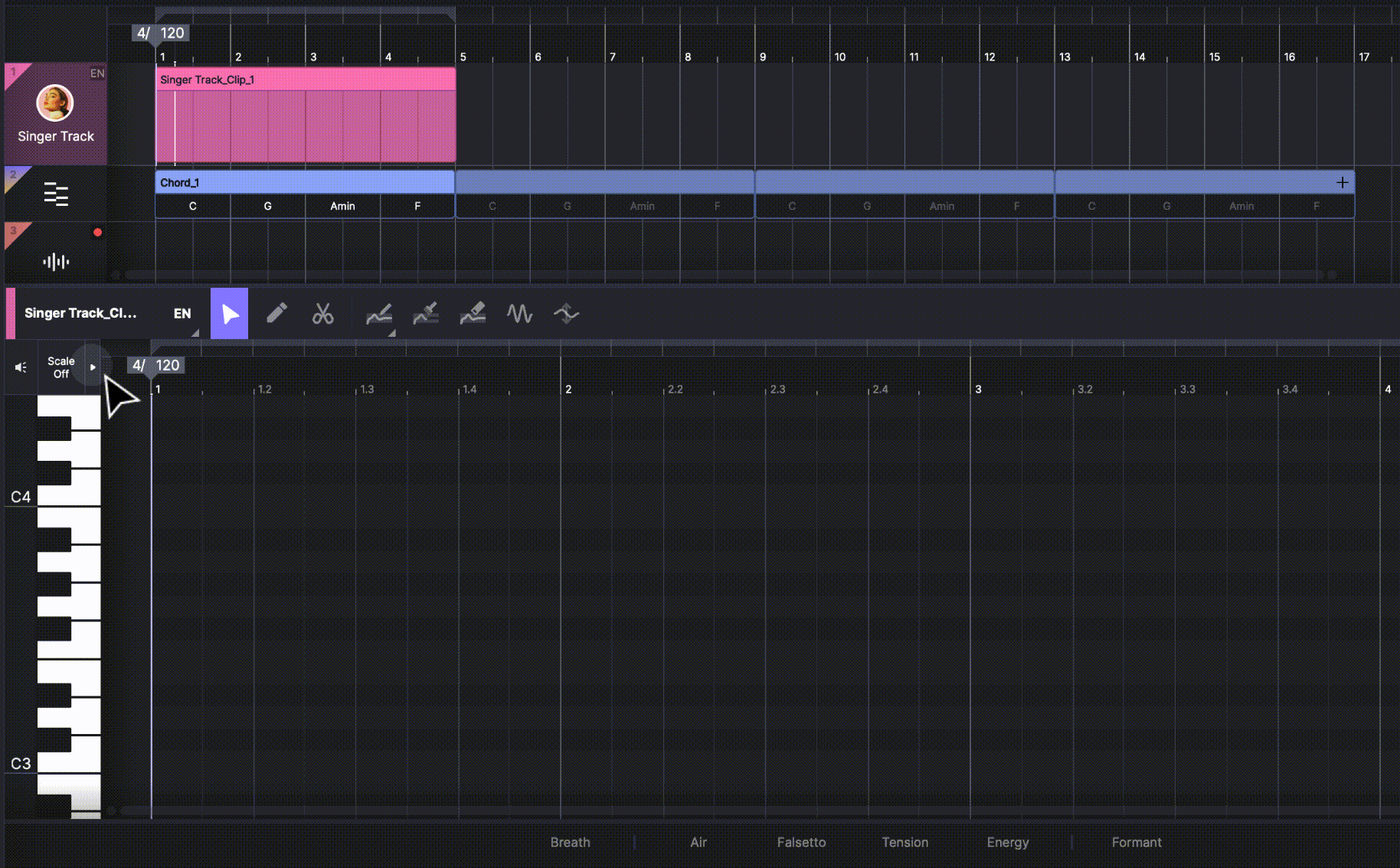
Task: Expand the scale options arrow
Action: [x=93, y=367]
